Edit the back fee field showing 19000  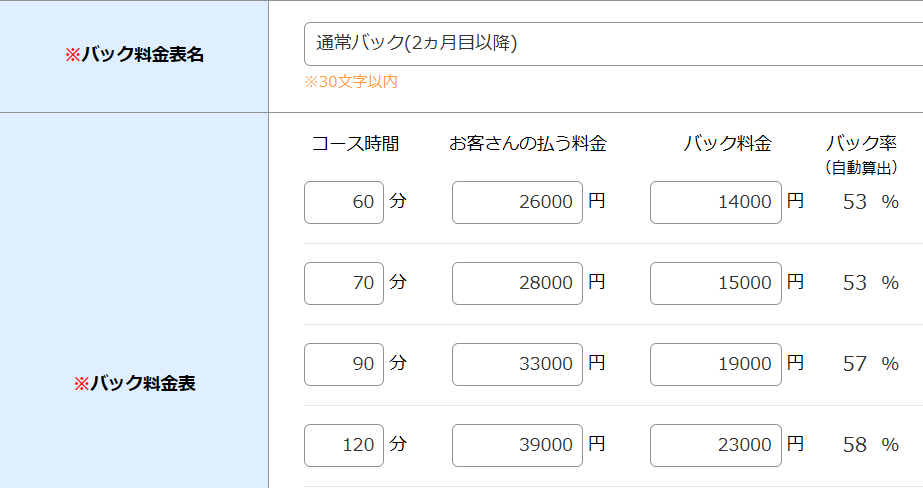(716, 364)
